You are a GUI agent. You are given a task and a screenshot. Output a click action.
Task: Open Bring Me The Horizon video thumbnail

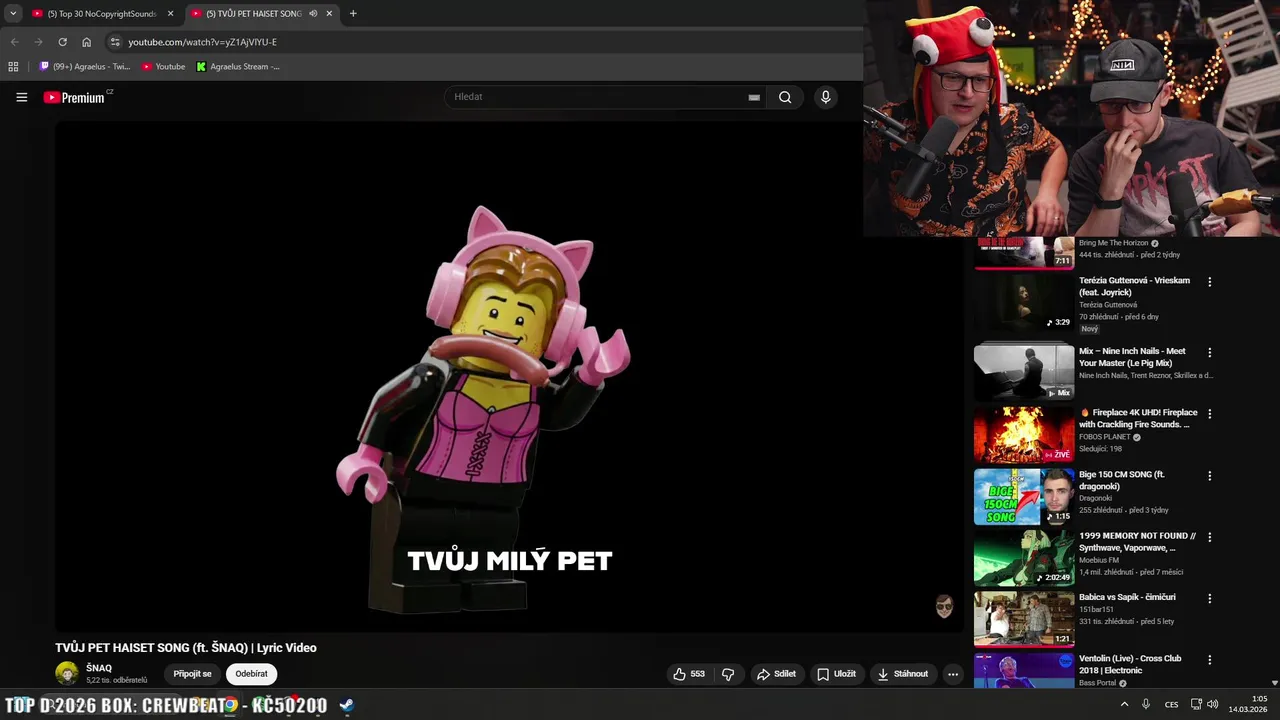pyautogui.click(x=1024, y=253)
